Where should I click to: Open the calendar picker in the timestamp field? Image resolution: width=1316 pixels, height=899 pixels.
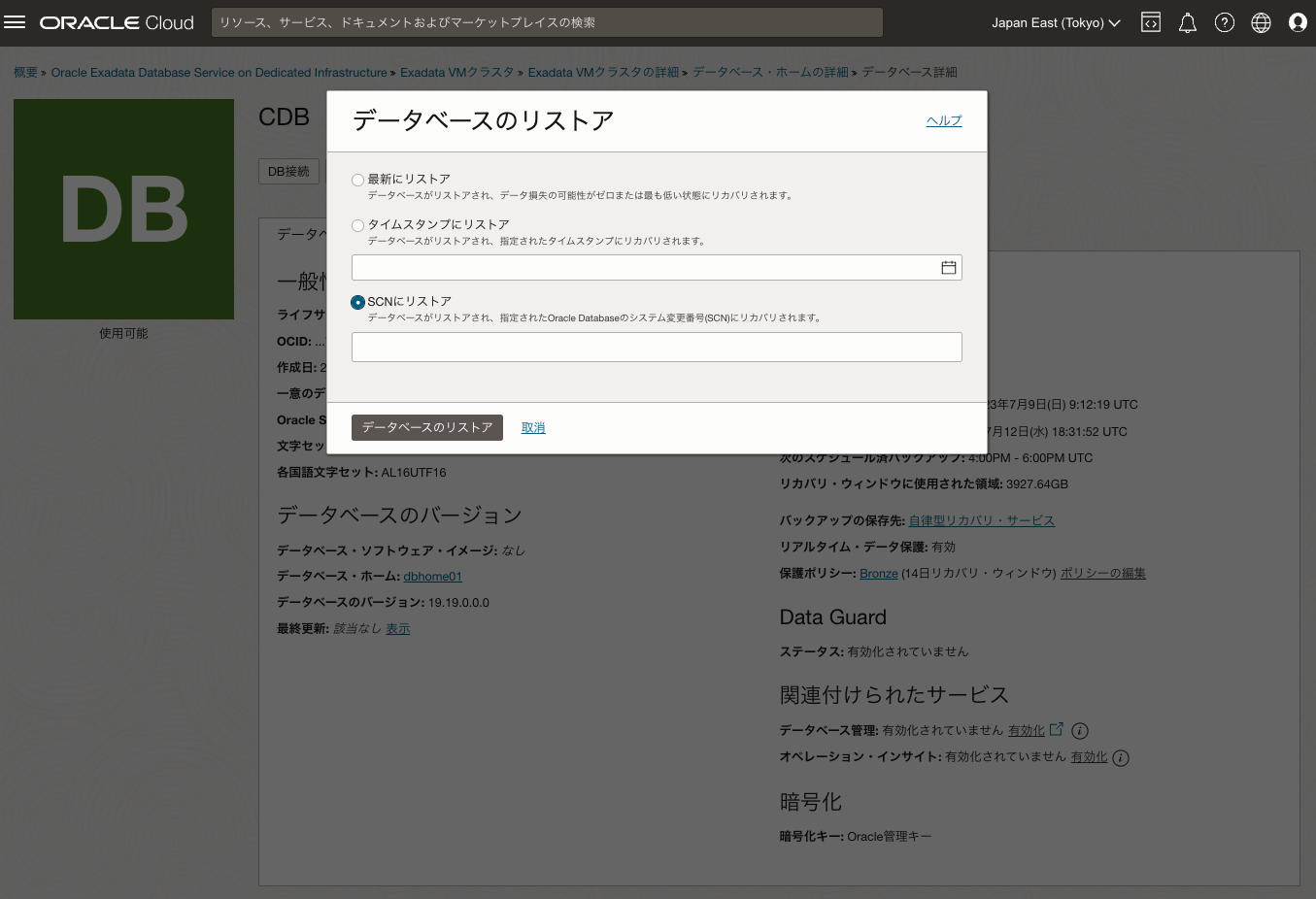949,267
